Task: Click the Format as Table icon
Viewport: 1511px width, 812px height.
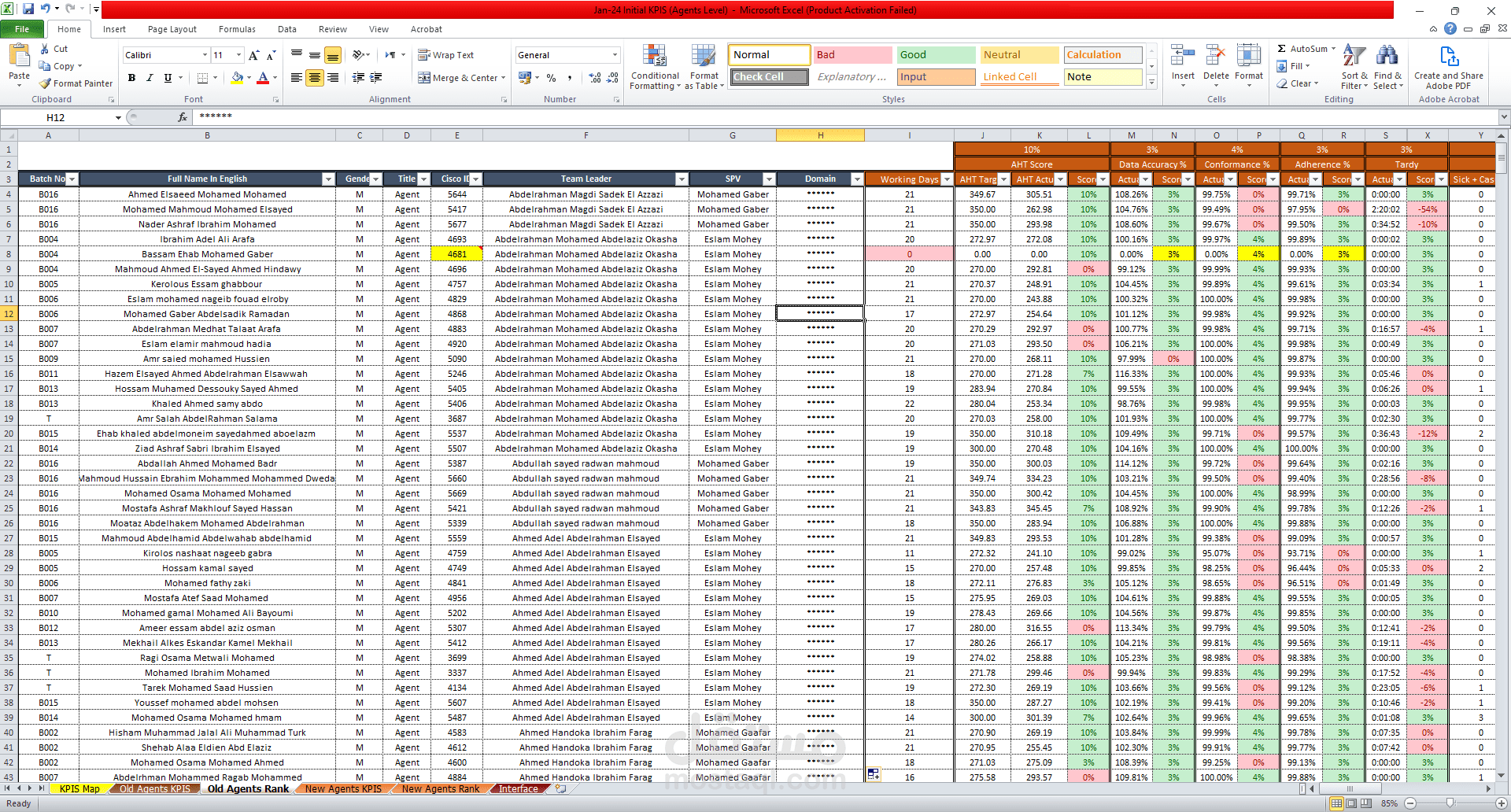Action: click(x=703, y=67)
